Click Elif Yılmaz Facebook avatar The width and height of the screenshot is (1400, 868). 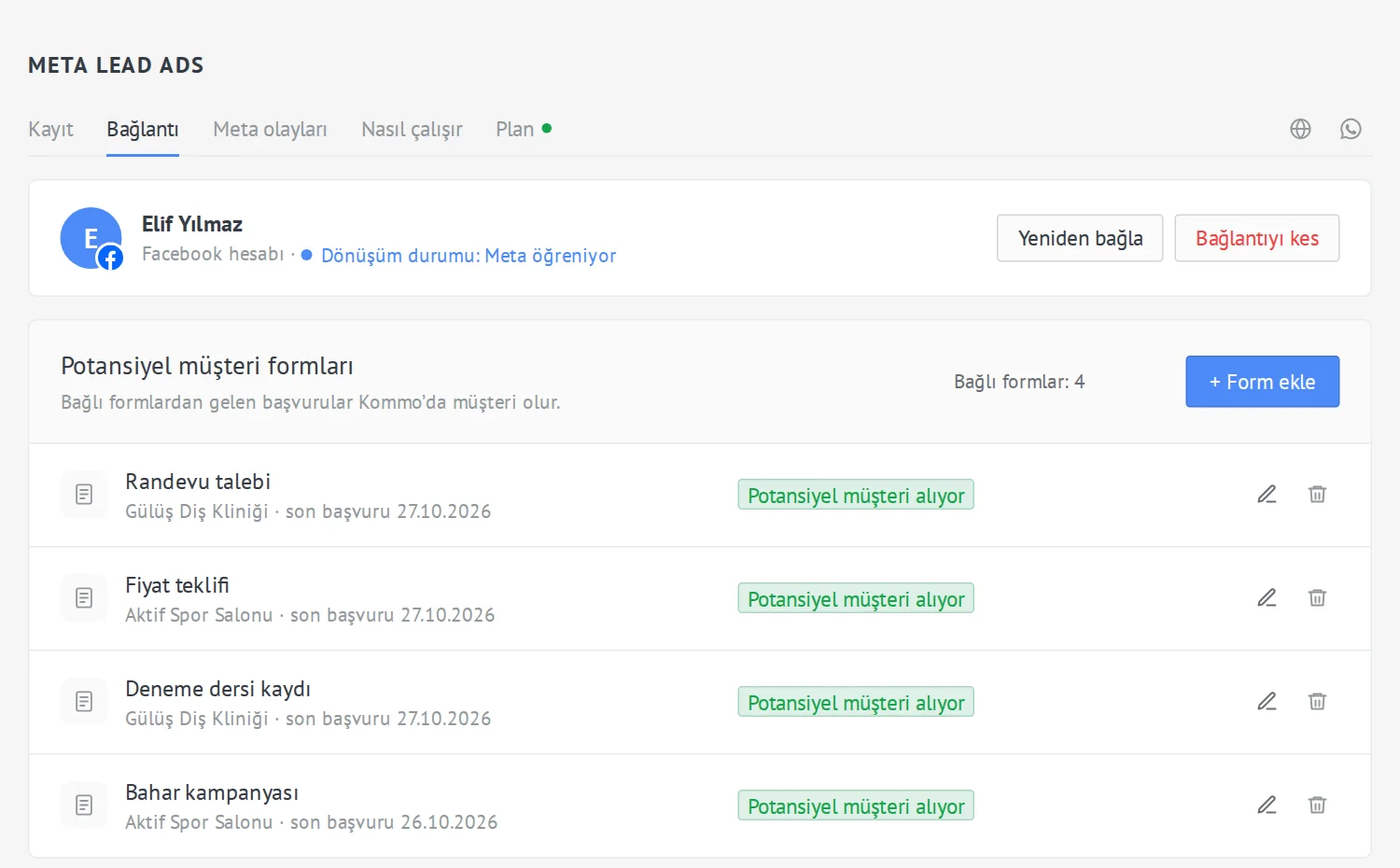click(91, 238)
